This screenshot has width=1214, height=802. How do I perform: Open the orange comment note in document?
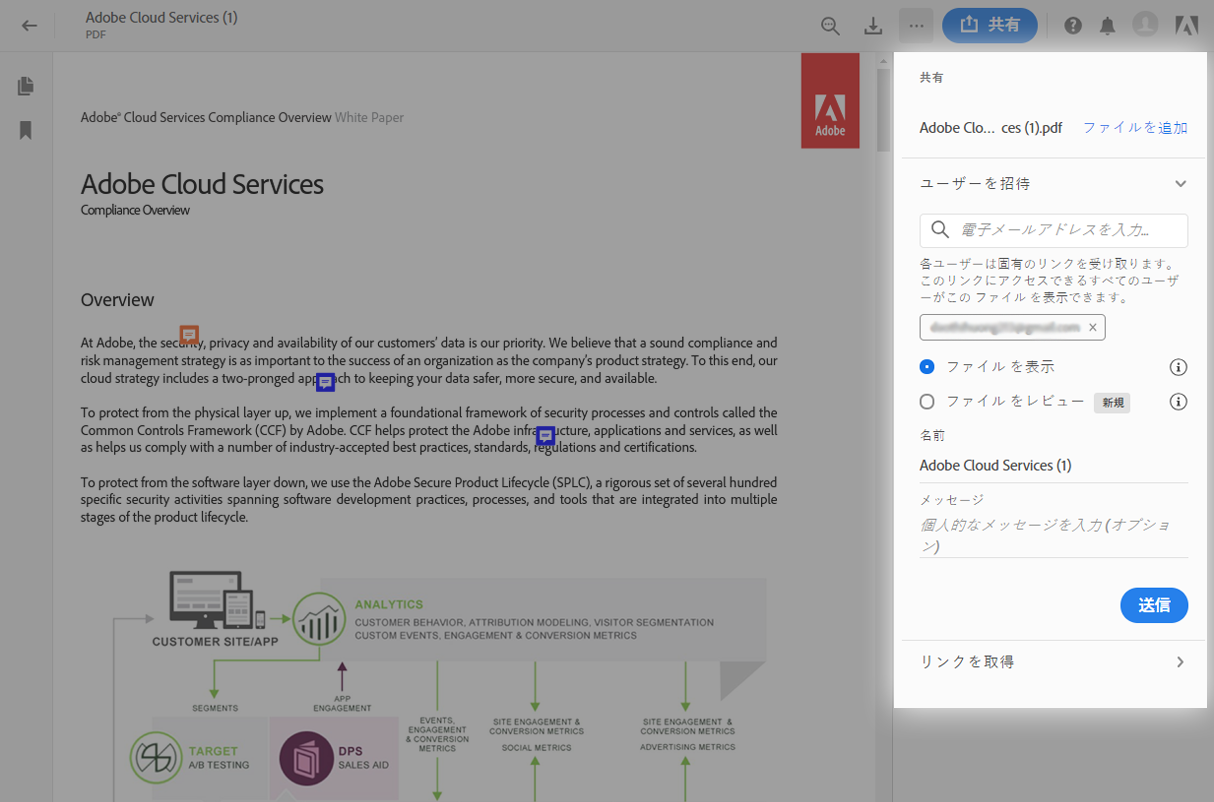click(x=189, y=334)
